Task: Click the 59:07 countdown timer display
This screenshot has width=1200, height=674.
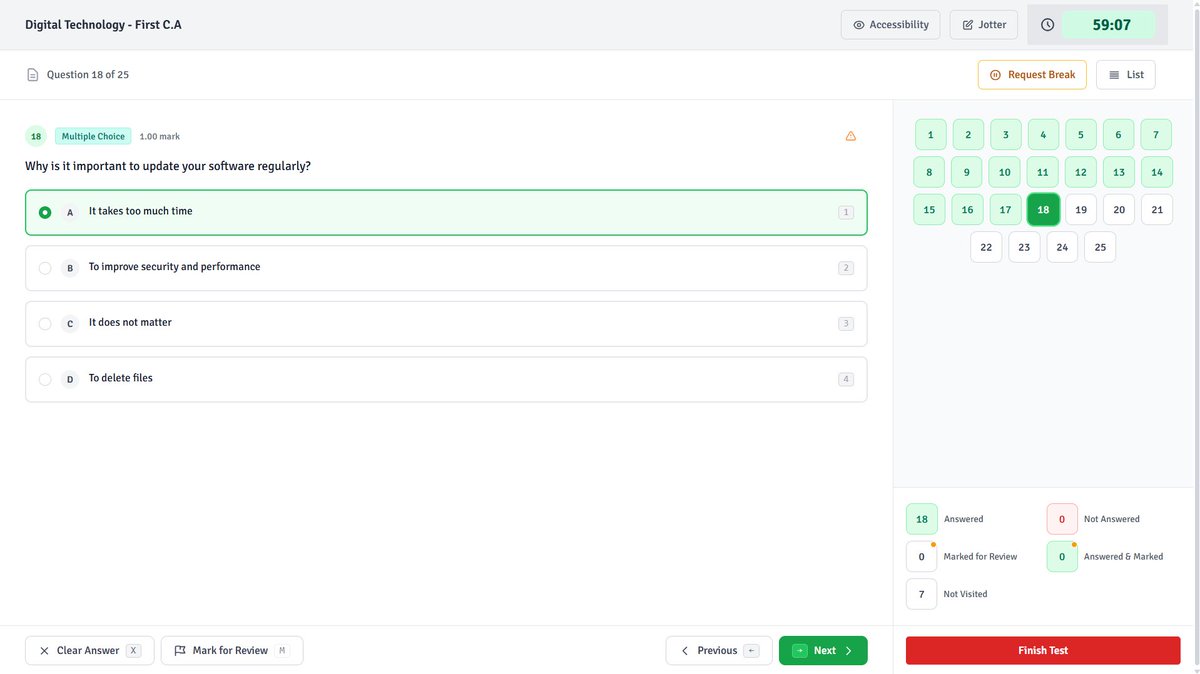Action: pos(1111,25)
